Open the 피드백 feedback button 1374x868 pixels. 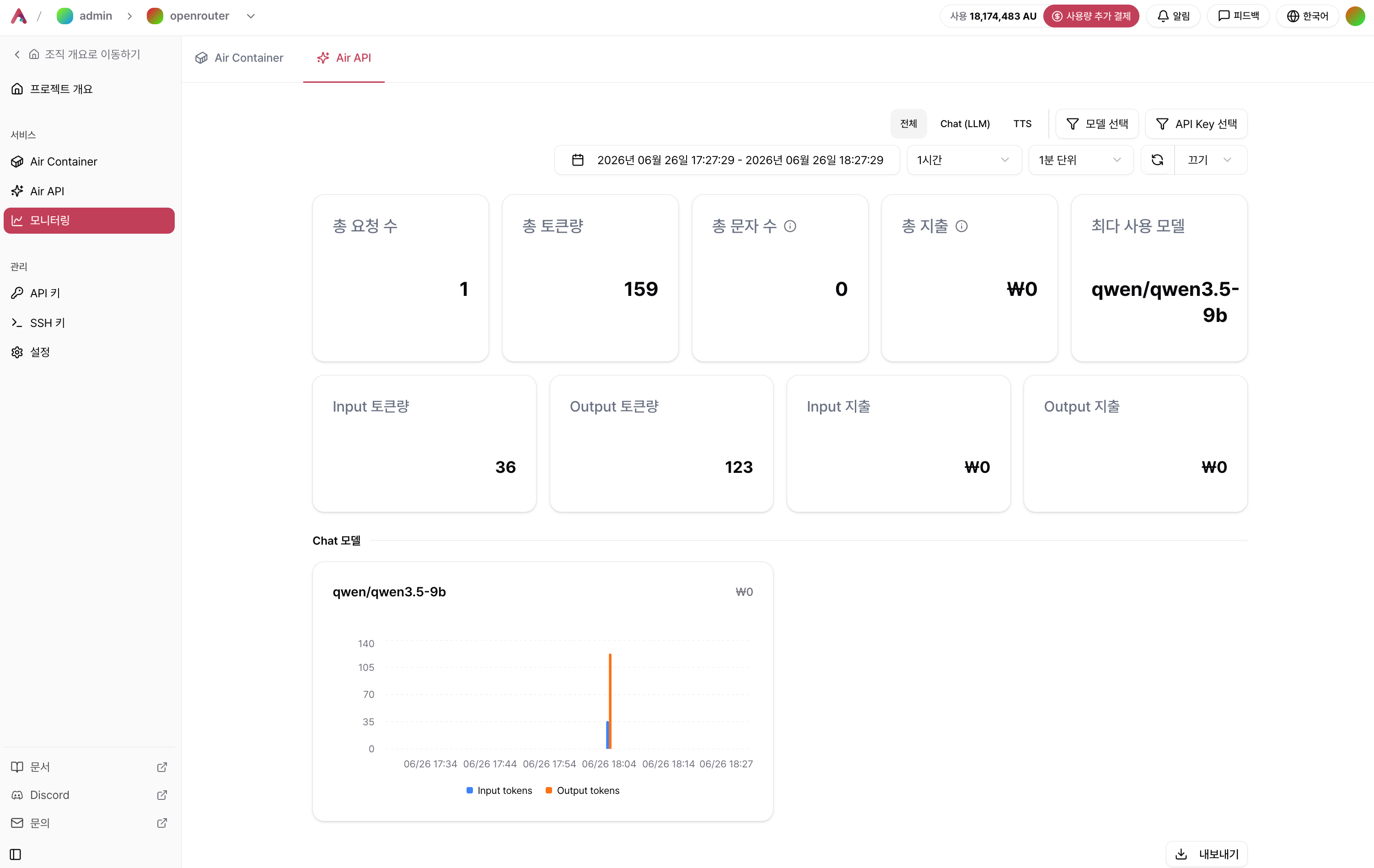(1238, 16)
